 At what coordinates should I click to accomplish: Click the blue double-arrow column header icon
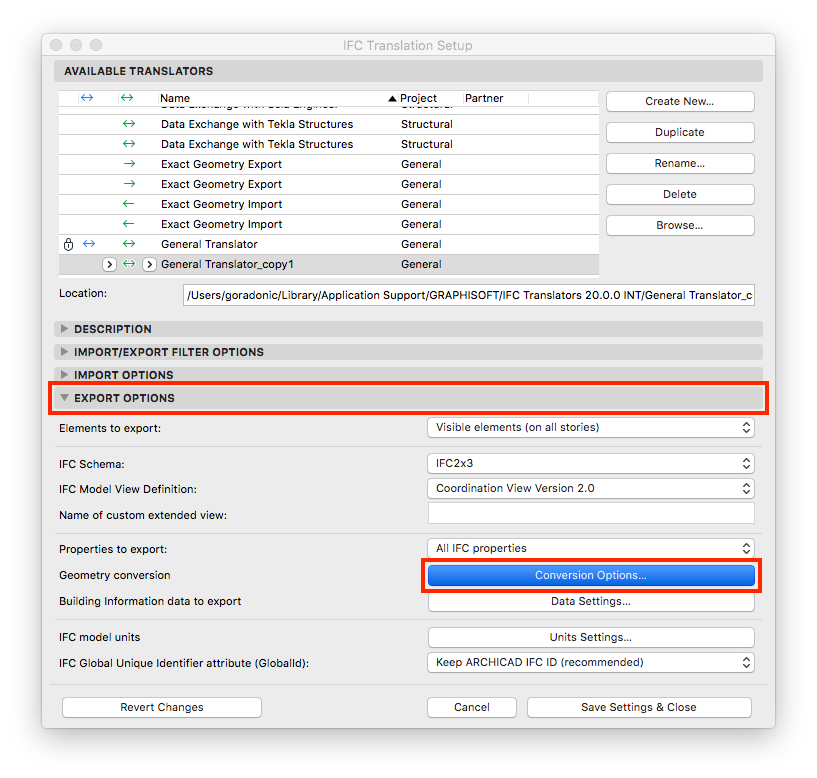tap(87, 97)
